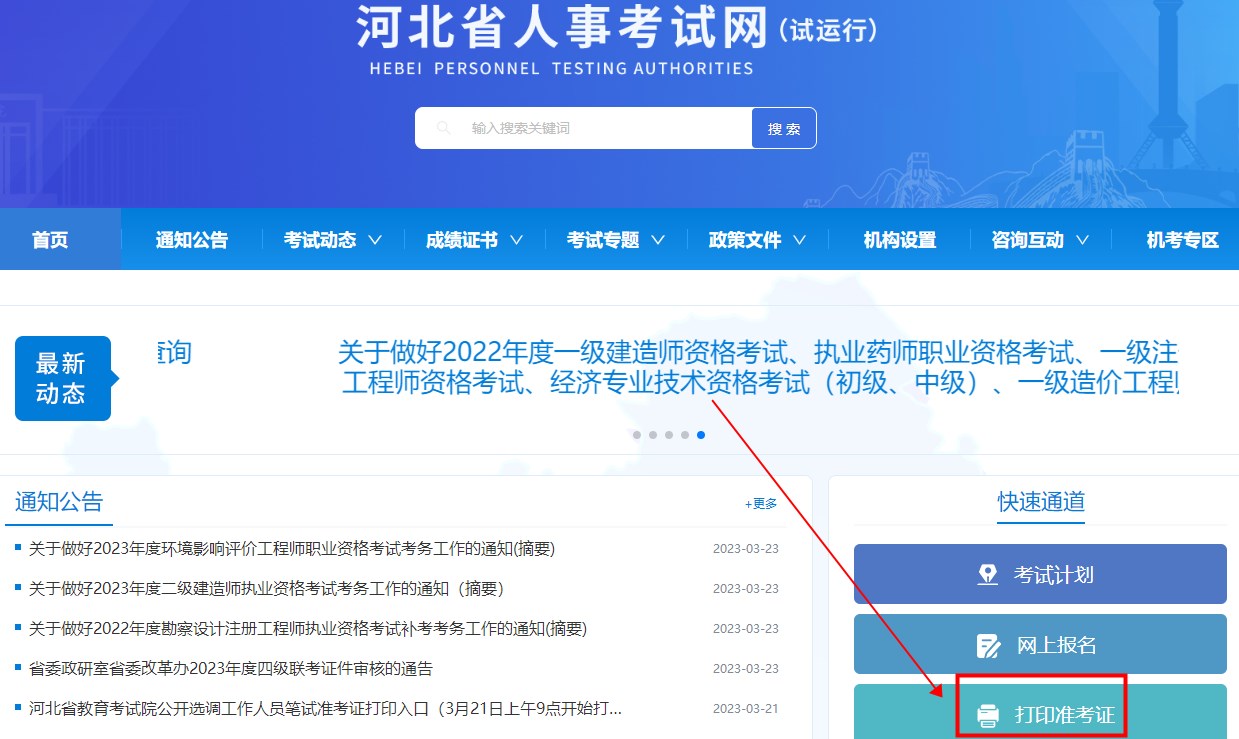The width and height of the screenshot is (1239, 739).
Task: Go to the 机考专区 section
Action: (x=1181, y=239)
